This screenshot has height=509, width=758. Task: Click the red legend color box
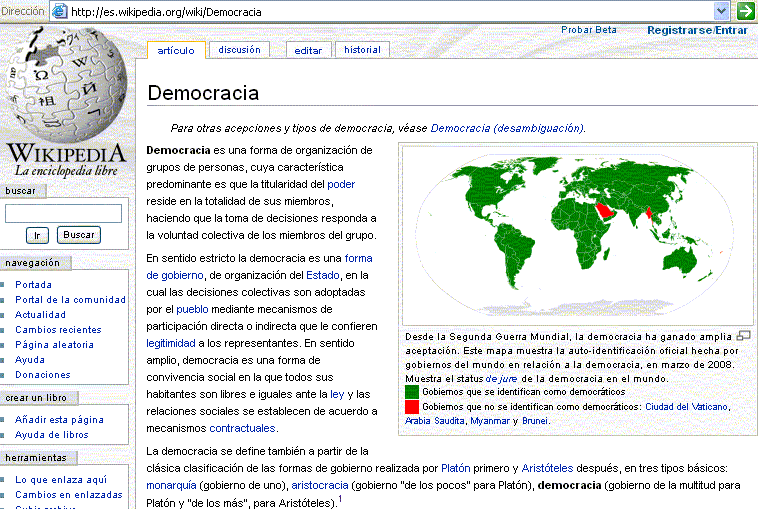pos(411,407)
